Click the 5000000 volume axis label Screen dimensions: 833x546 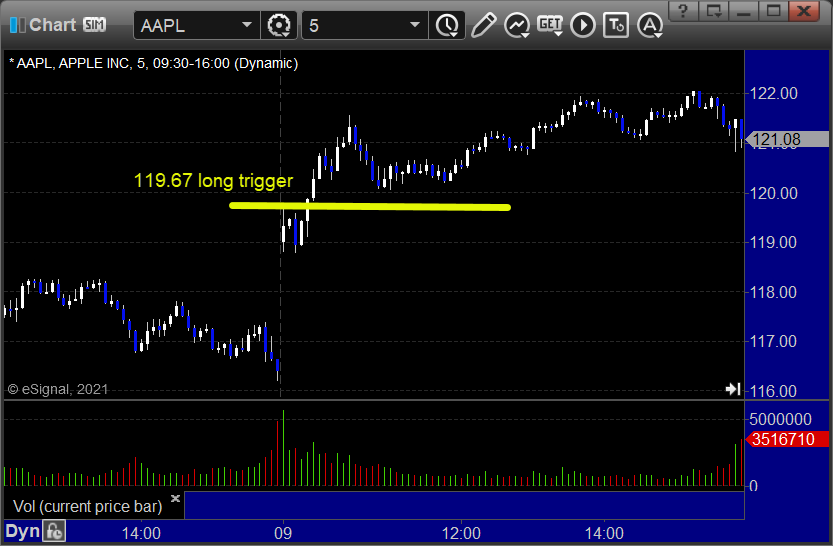[780, 420]
